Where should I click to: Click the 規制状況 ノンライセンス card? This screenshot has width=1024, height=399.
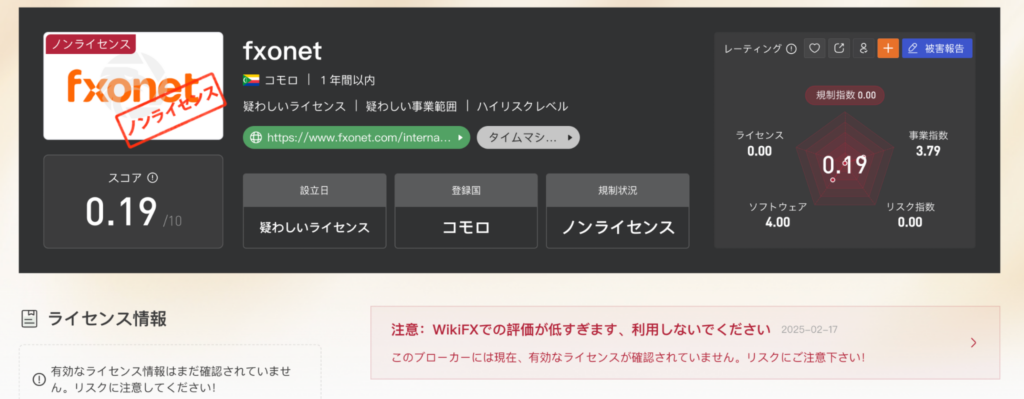point(617,211)
